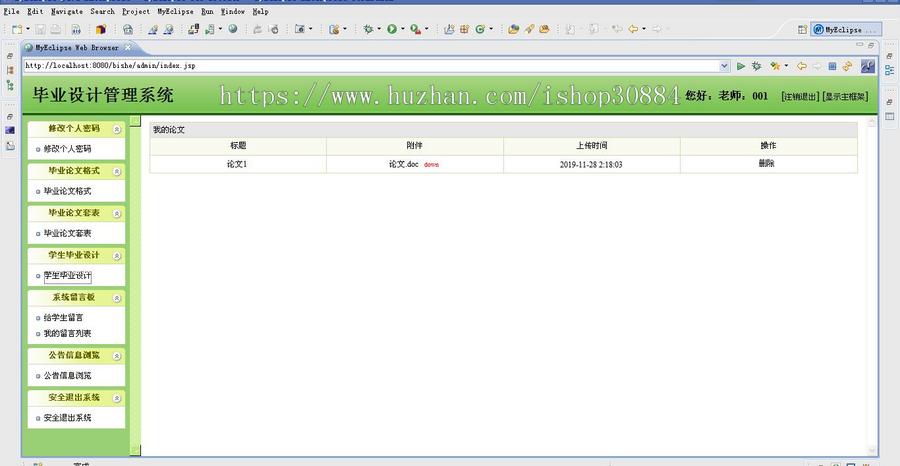This screenshot has width=900, height=466.
Task: Click the localhost URL address field
Action: [x=371, y=66]
